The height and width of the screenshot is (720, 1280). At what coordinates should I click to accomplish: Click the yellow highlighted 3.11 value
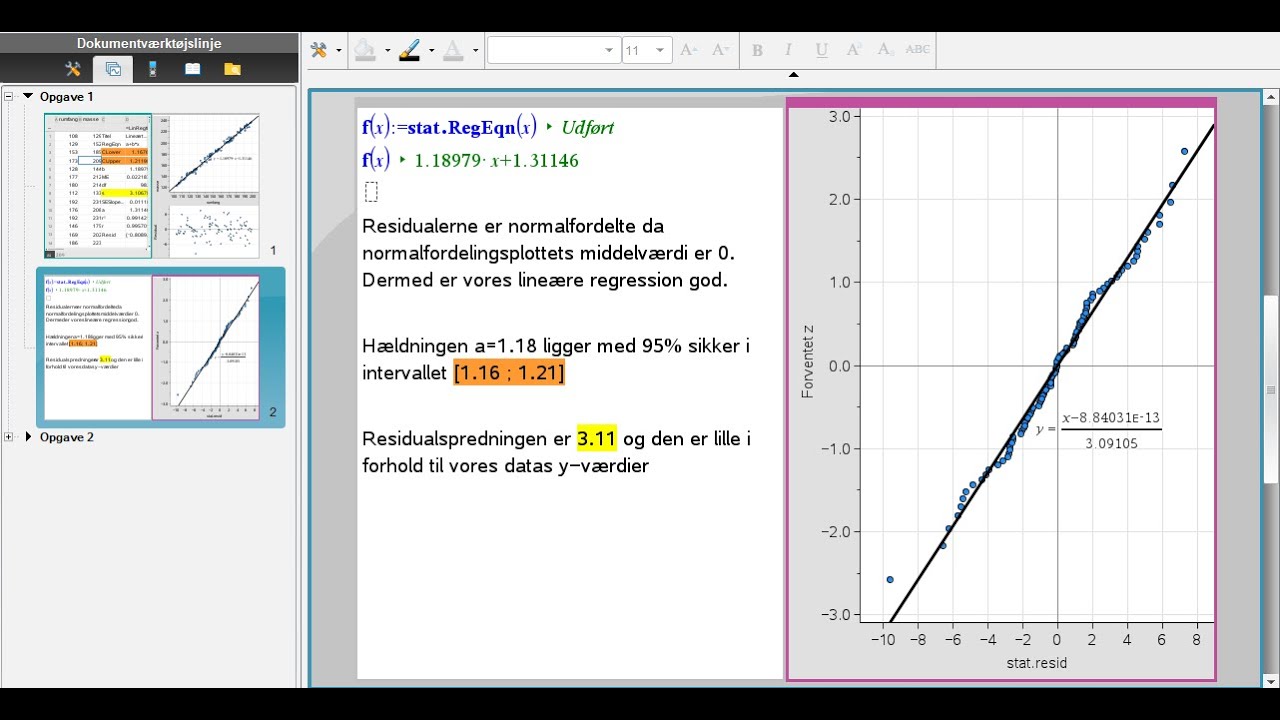point(596,438)
